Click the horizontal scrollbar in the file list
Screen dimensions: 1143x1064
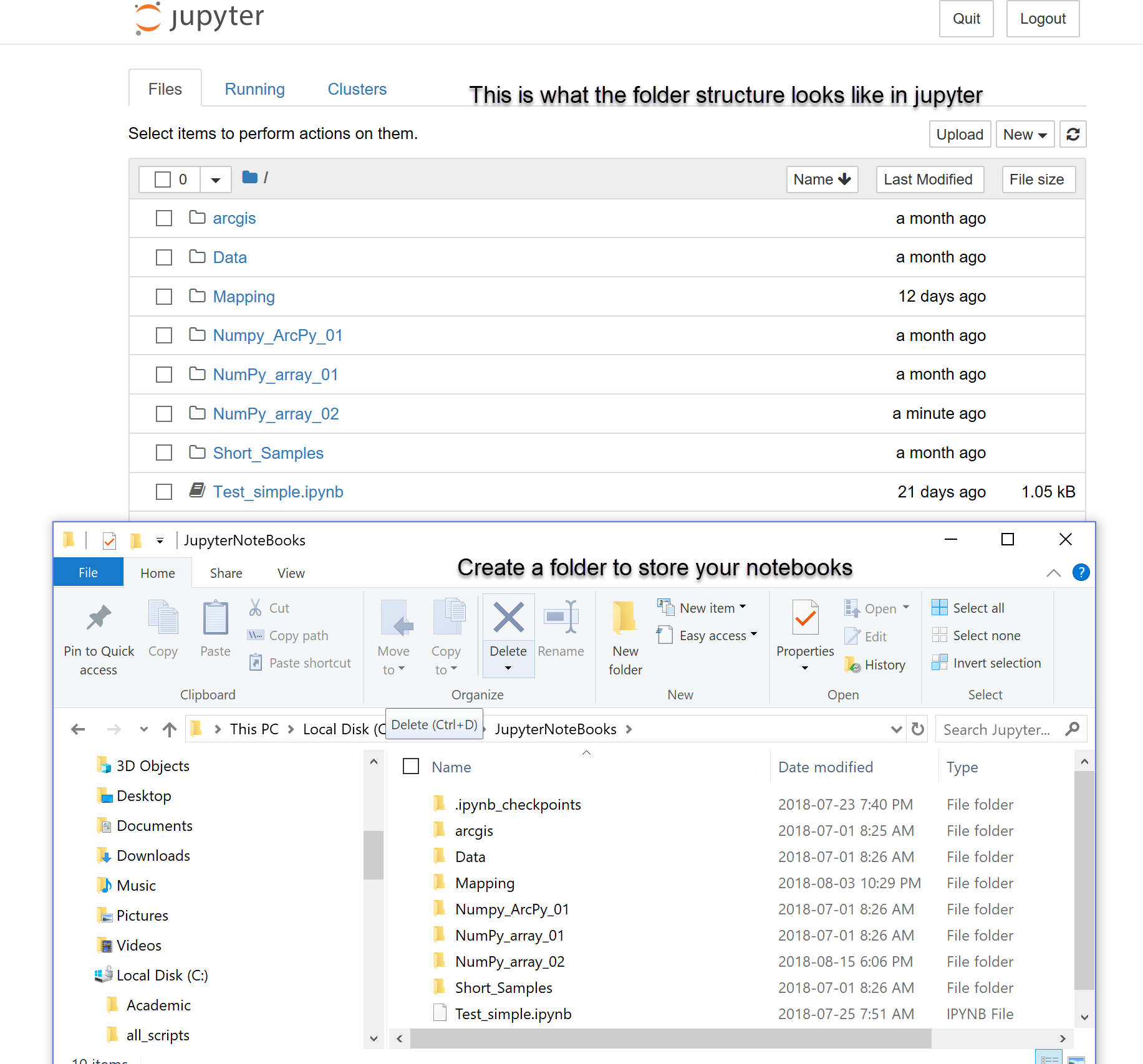click(670, 1038)
